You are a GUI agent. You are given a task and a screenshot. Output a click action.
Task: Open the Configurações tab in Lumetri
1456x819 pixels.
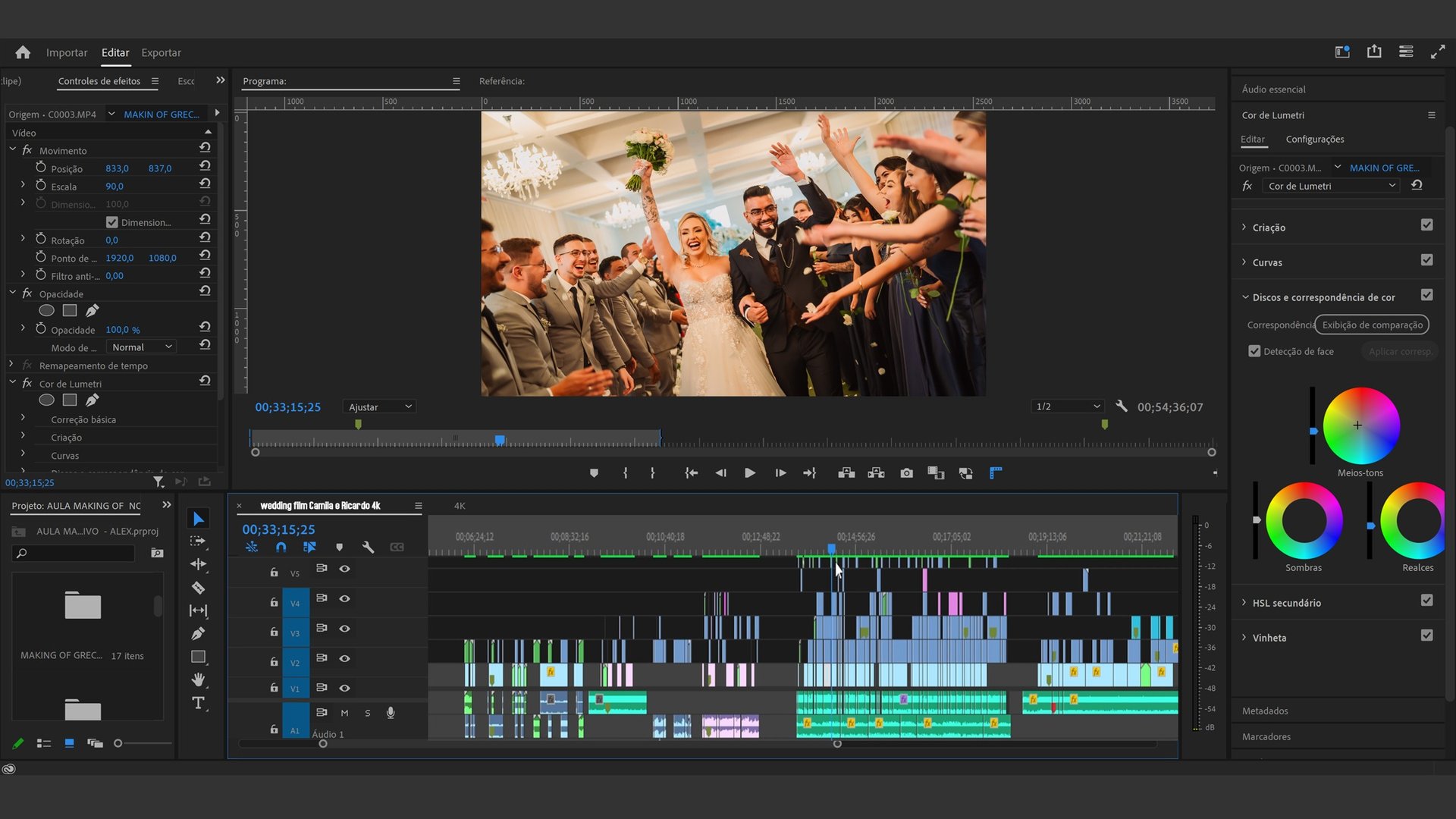click(1314, 140)
